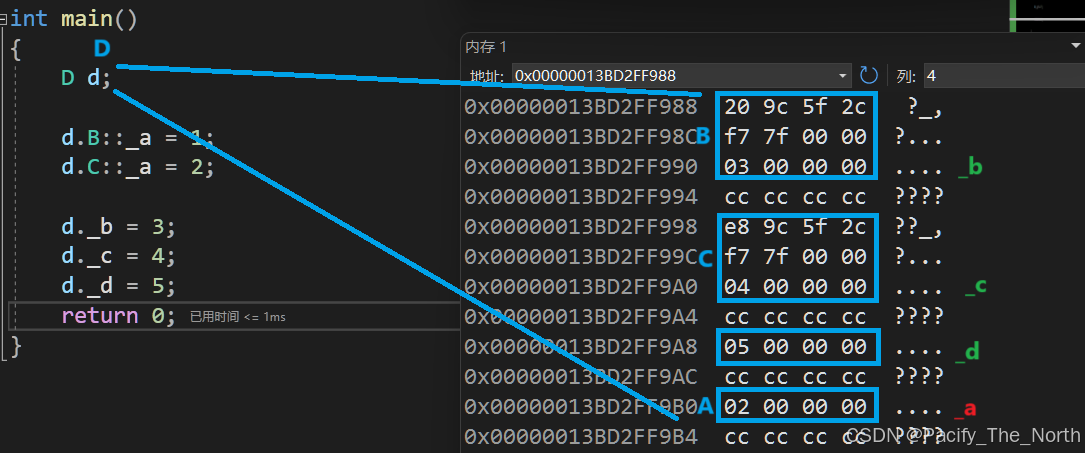
Task: Click the Memory 1 panel title
Action: (x=486, y=46)
